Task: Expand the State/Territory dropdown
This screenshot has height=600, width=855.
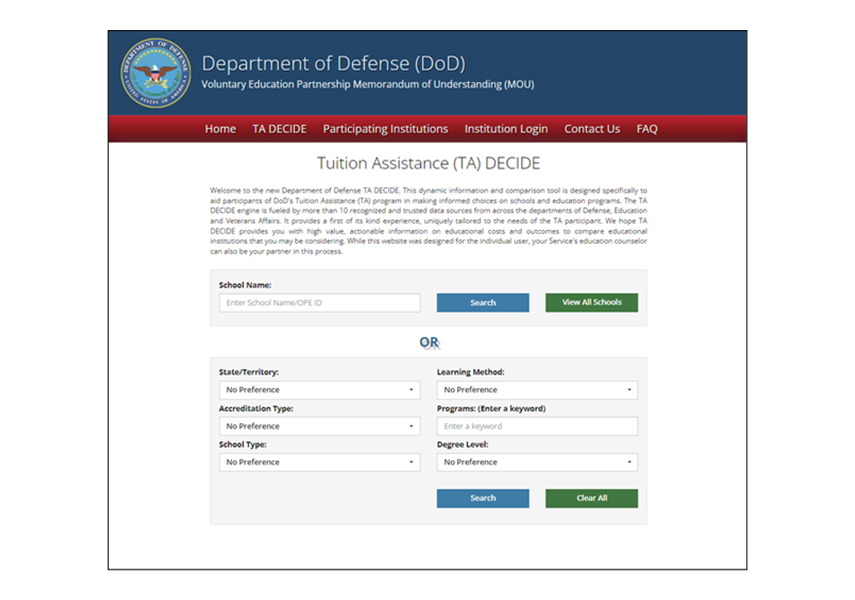Action: tap(320, 390)
